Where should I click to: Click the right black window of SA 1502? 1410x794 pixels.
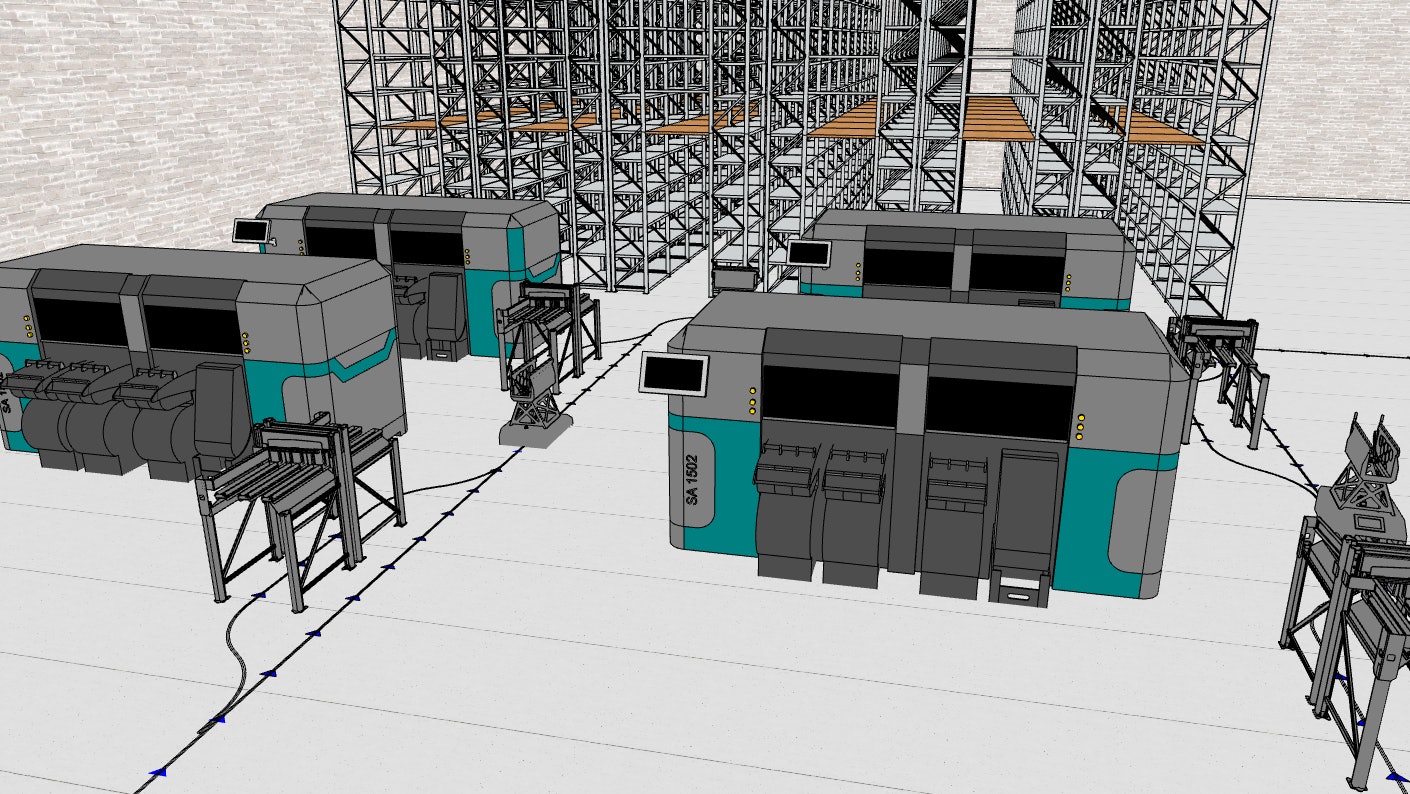(x=998, y=409)
